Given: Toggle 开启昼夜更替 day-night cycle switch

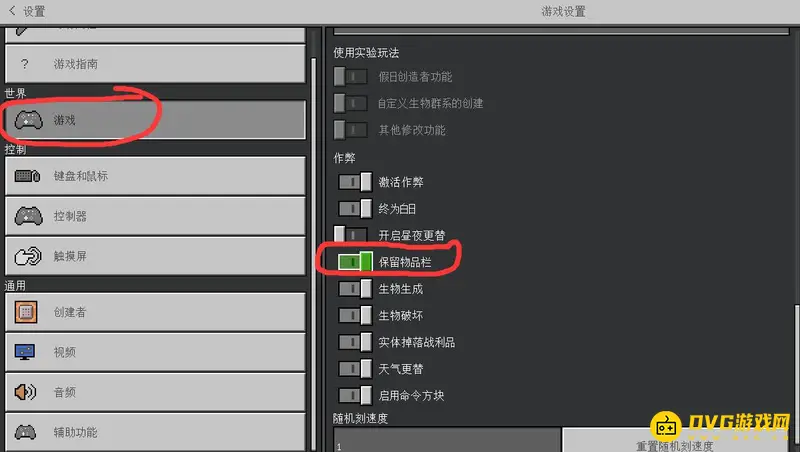Looking at the screenshot, I should (351, 235).
